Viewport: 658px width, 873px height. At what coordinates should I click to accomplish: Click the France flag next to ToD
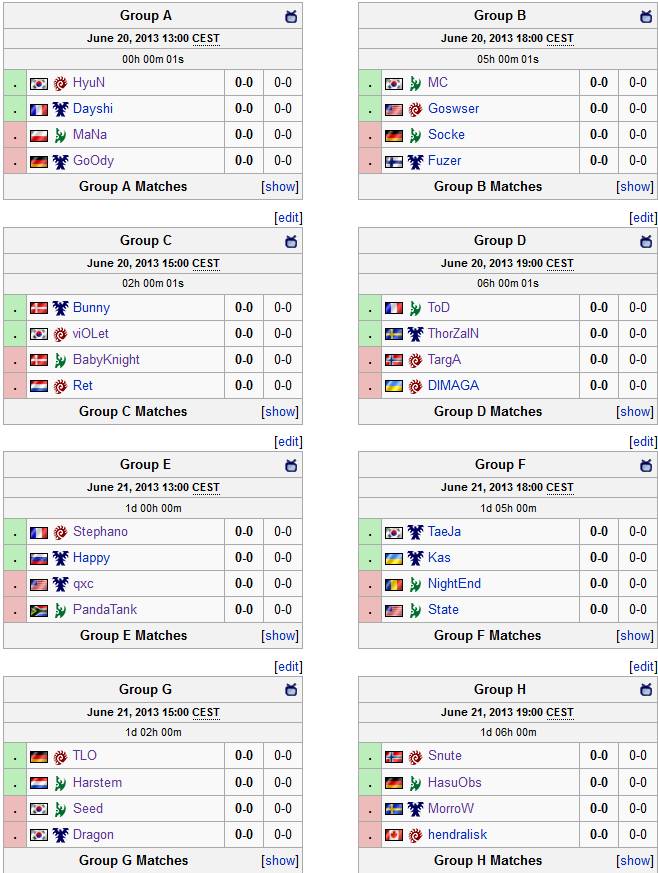pos(394,308)
